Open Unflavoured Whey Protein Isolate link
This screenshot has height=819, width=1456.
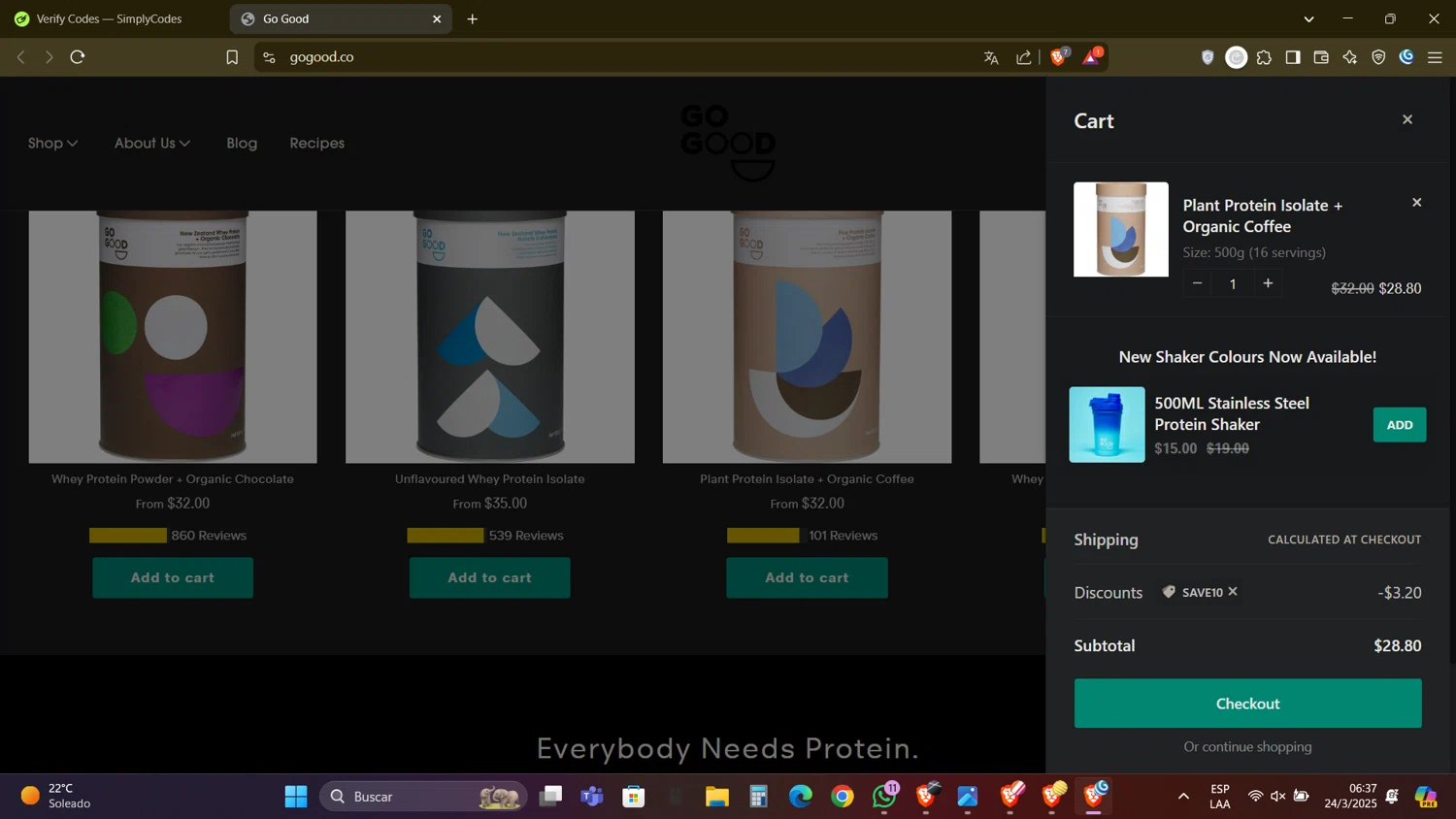click(x=489, y=478)
